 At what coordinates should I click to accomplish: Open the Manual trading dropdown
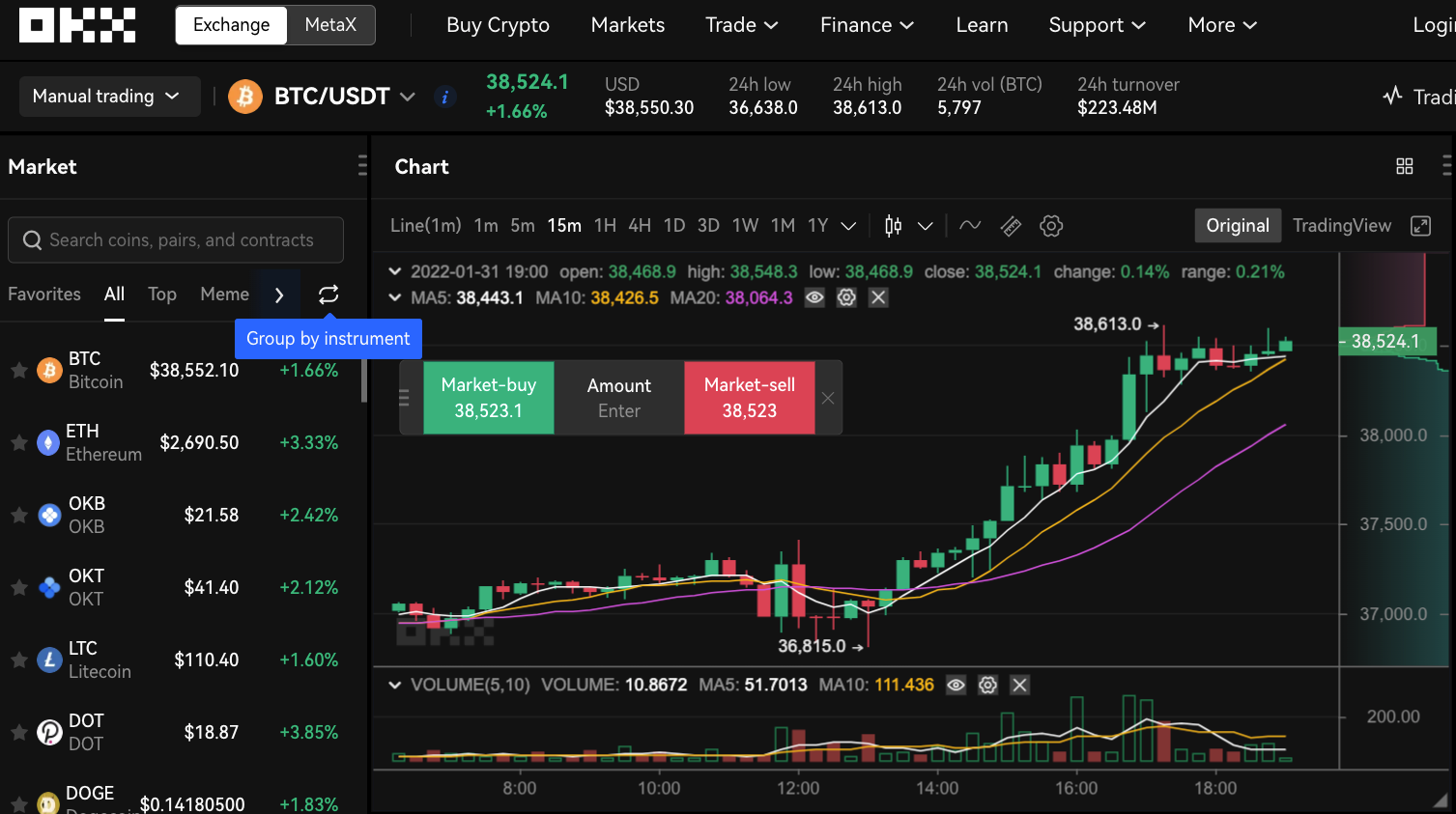[x=109, y=96]
